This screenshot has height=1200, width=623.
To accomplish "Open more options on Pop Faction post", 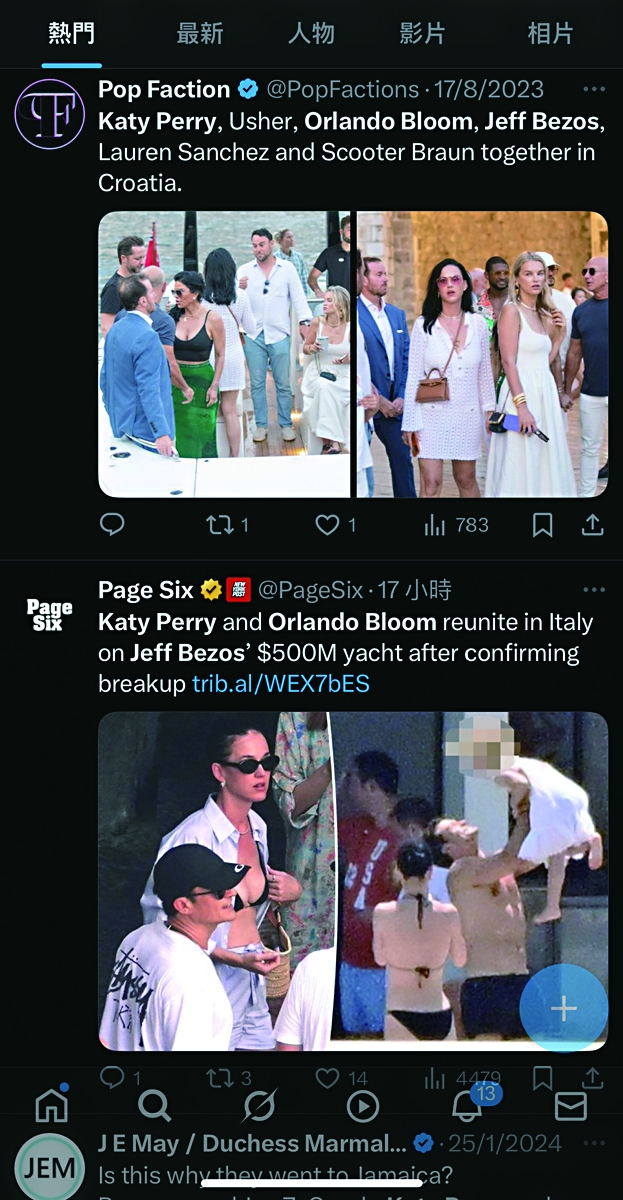I will (594, 89).
